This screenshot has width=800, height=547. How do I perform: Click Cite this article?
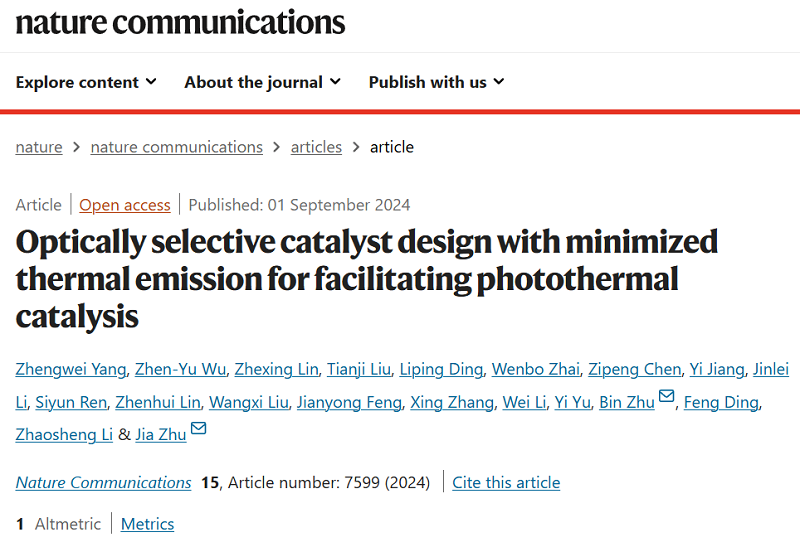tap(506, 483)
